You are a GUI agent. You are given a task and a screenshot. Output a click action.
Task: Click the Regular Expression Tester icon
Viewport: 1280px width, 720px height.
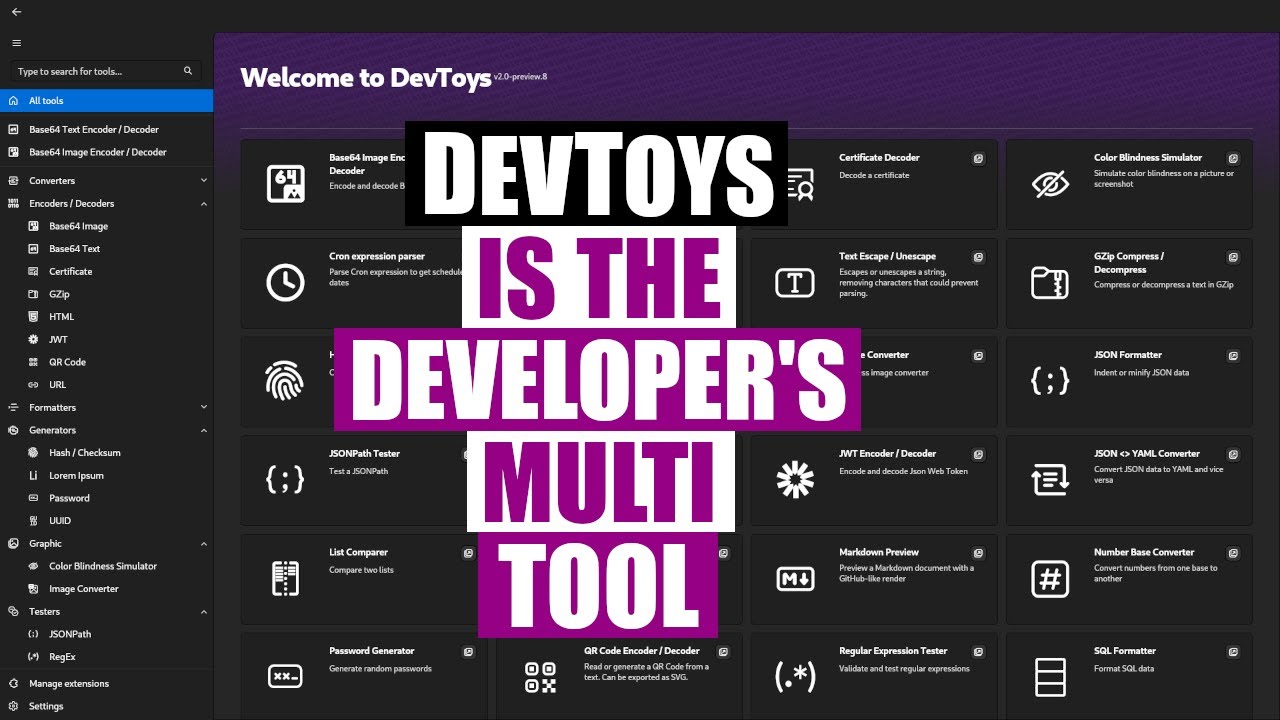coord(796,677)
